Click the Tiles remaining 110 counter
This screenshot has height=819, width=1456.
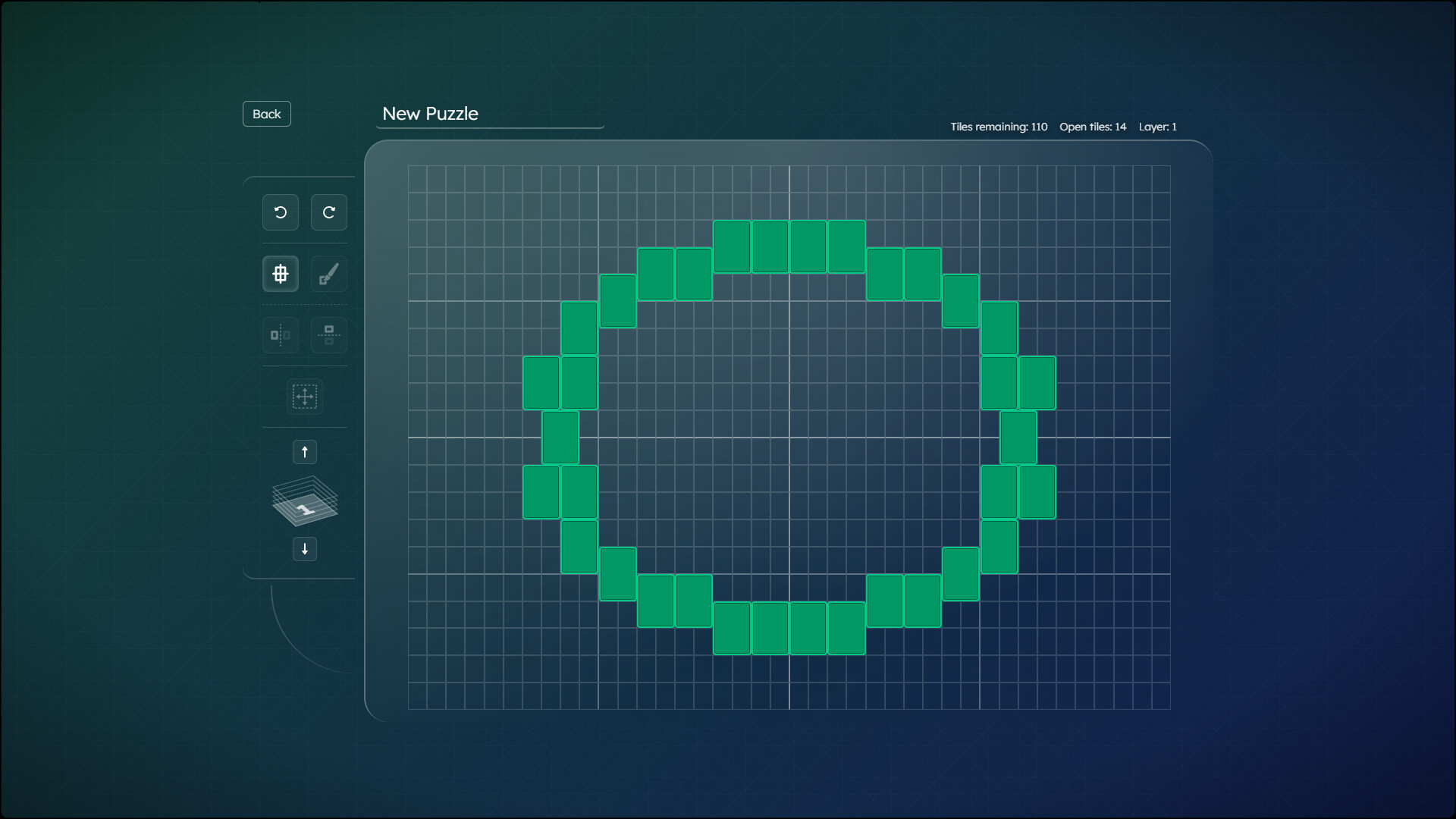[x=999, y=127]
